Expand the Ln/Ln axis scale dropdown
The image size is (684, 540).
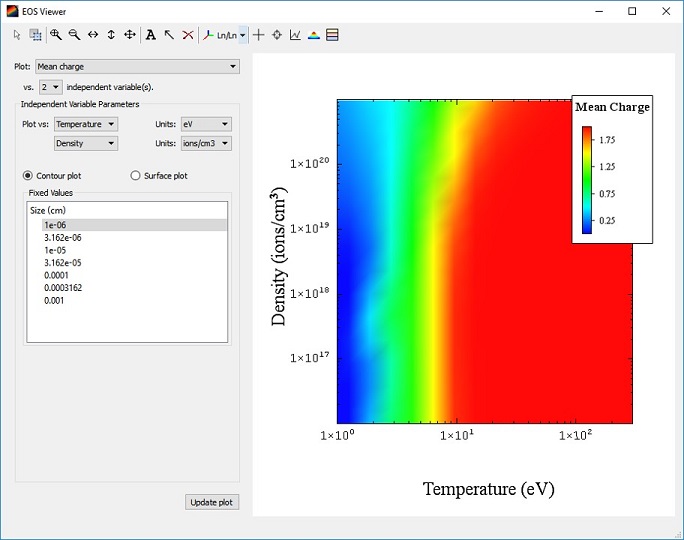point(243,35)
